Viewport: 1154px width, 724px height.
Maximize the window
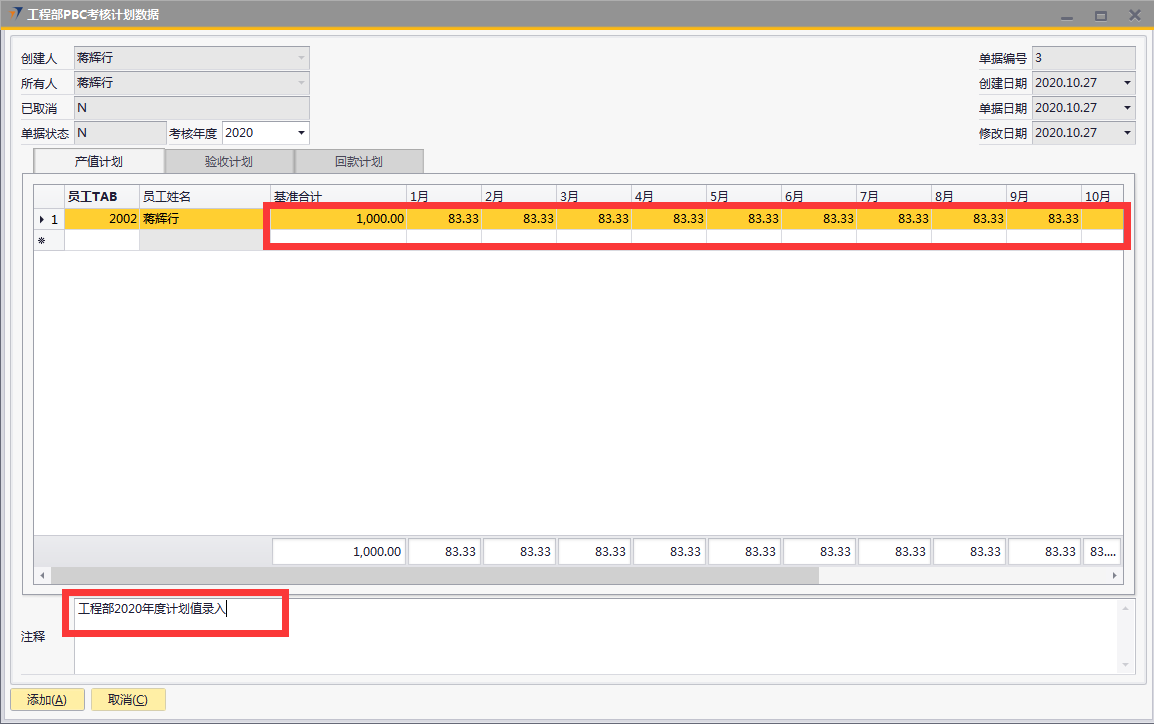pos(1100,15)
